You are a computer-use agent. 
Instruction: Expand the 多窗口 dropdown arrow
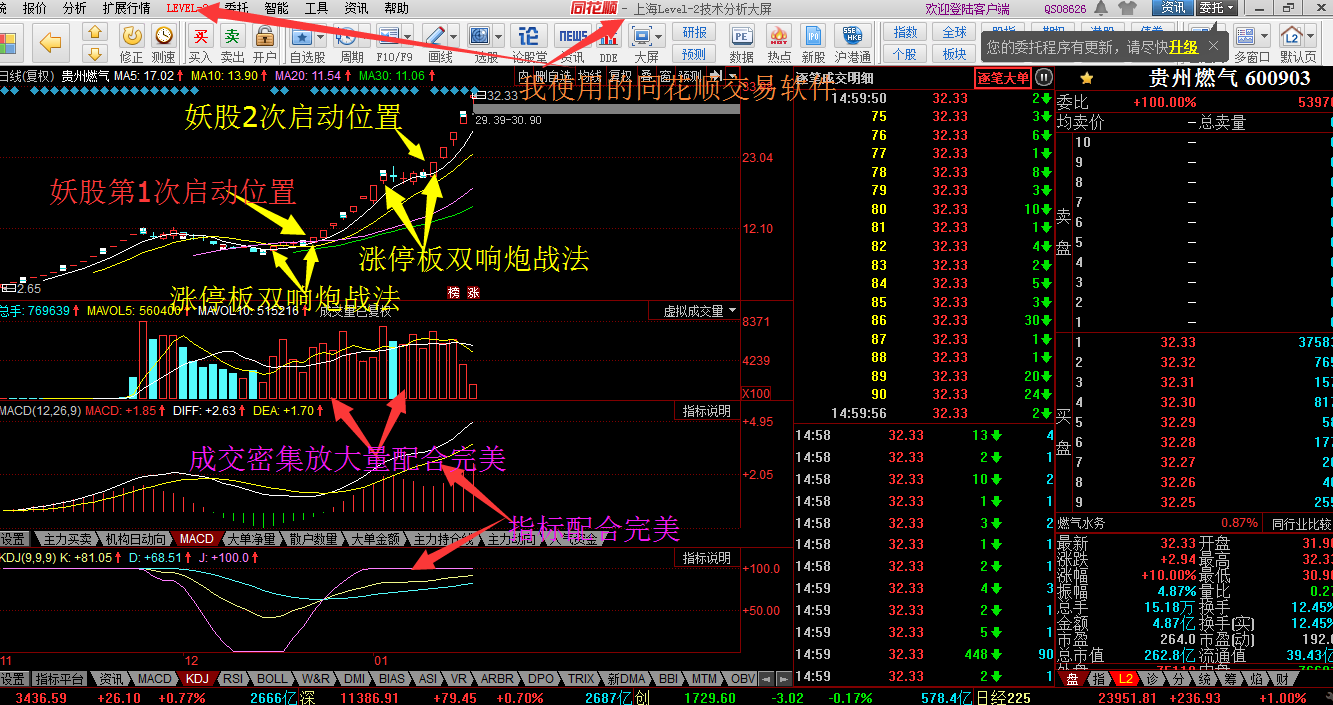(1266, 38)
